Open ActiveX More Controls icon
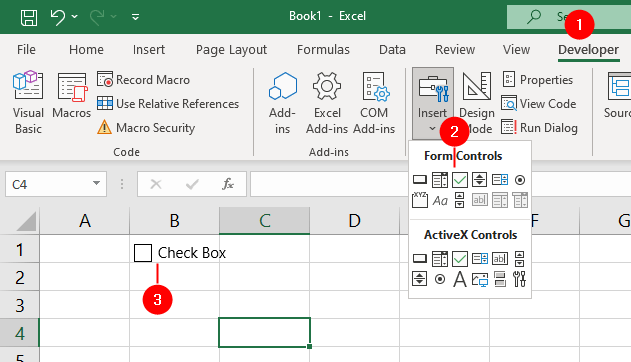 (x=520, y=279)
